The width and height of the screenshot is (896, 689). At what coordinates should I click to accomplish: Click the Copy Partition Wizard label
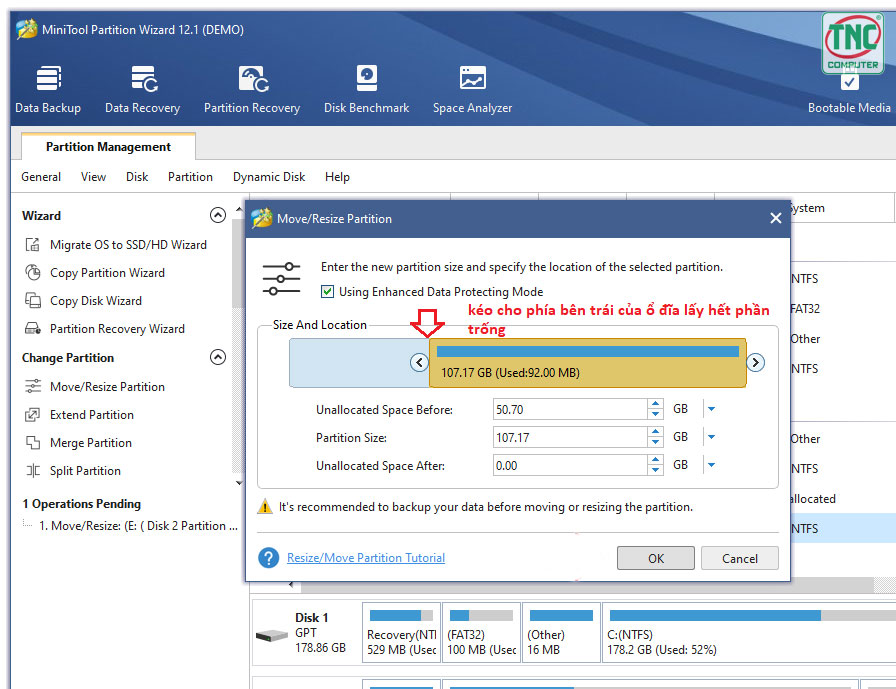(107, 273)
